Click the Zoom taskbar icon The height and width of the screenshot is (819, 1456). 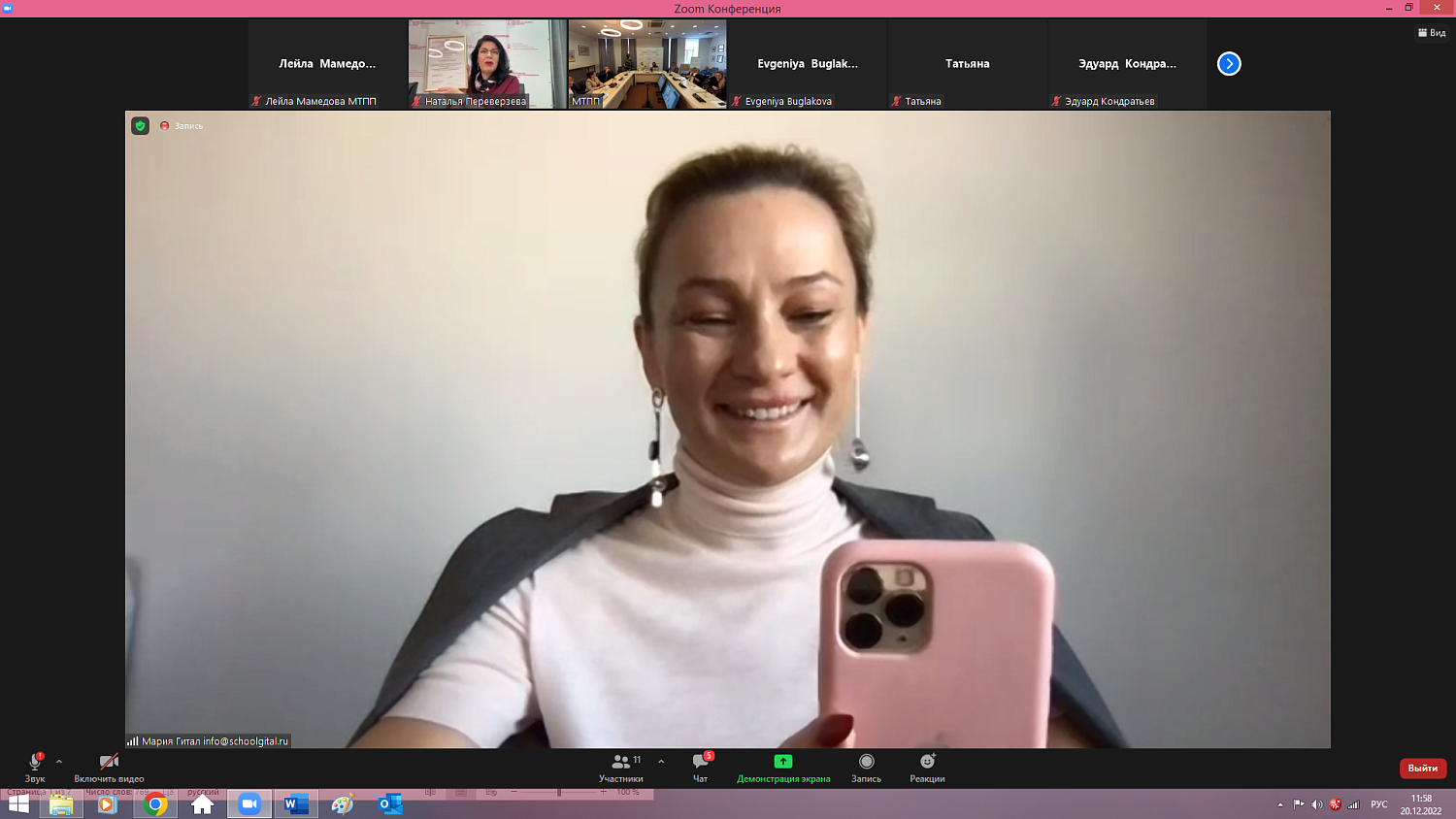pos(249,804)
